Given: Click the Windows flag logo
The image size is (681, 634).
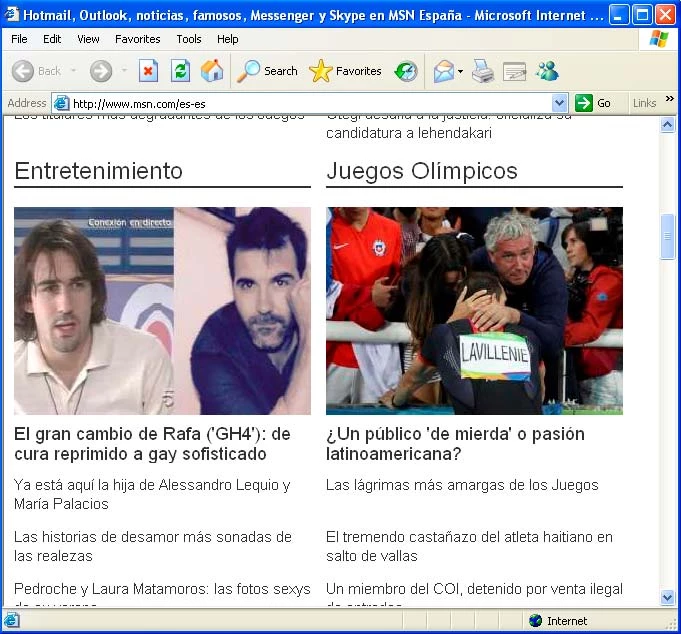Looking at the screenshot, I should pyautogui.click(x=659, y=39).
